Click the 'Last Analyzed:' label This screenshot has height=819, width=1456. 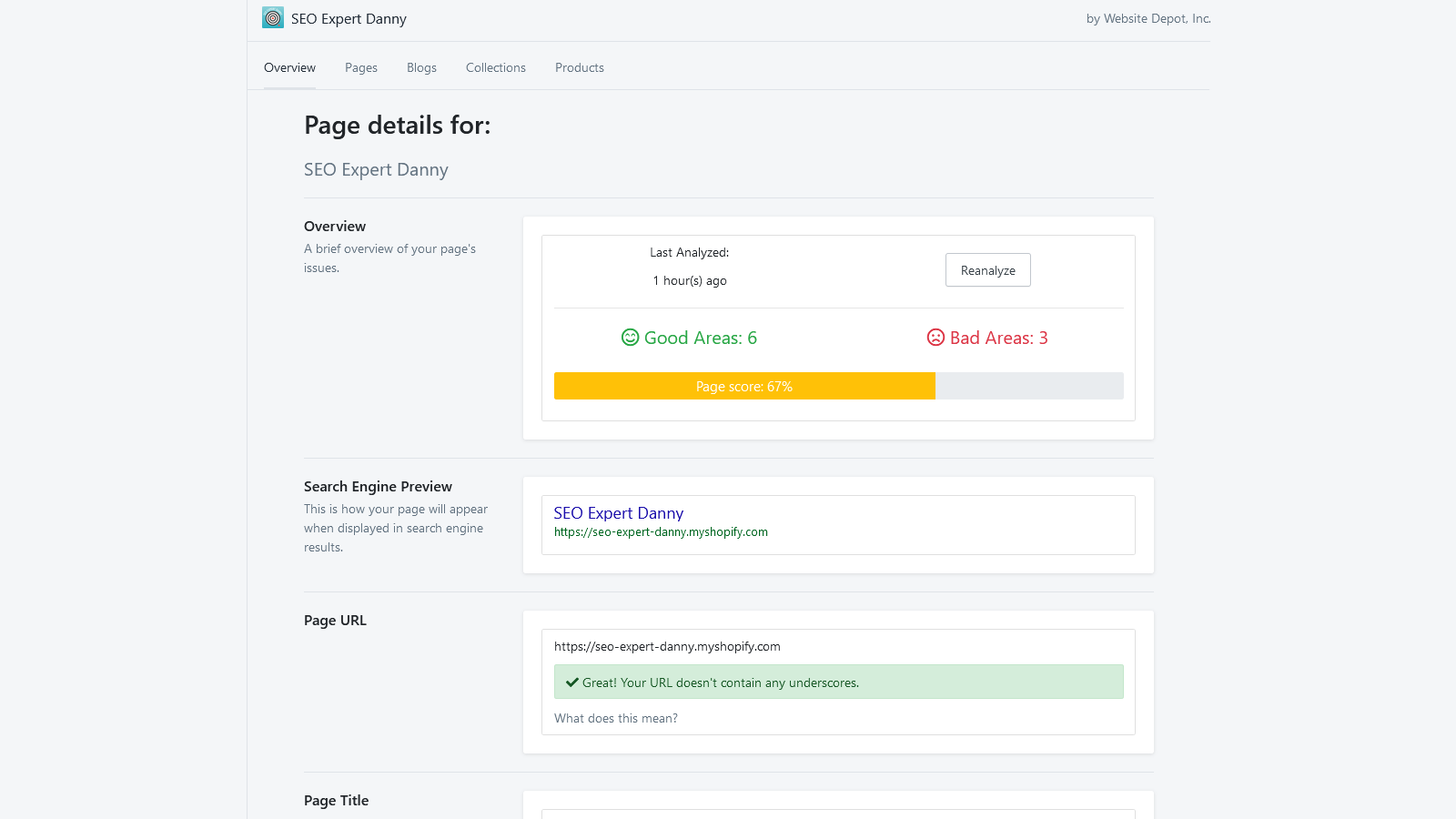pos(690,252)
